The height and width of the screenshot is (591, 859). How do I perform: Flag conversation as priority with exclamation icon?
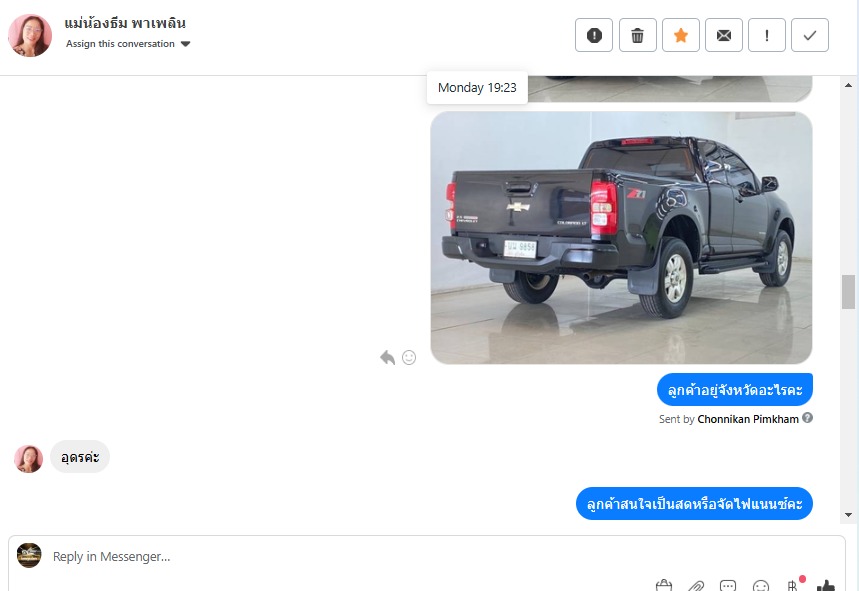pos(766,35)
